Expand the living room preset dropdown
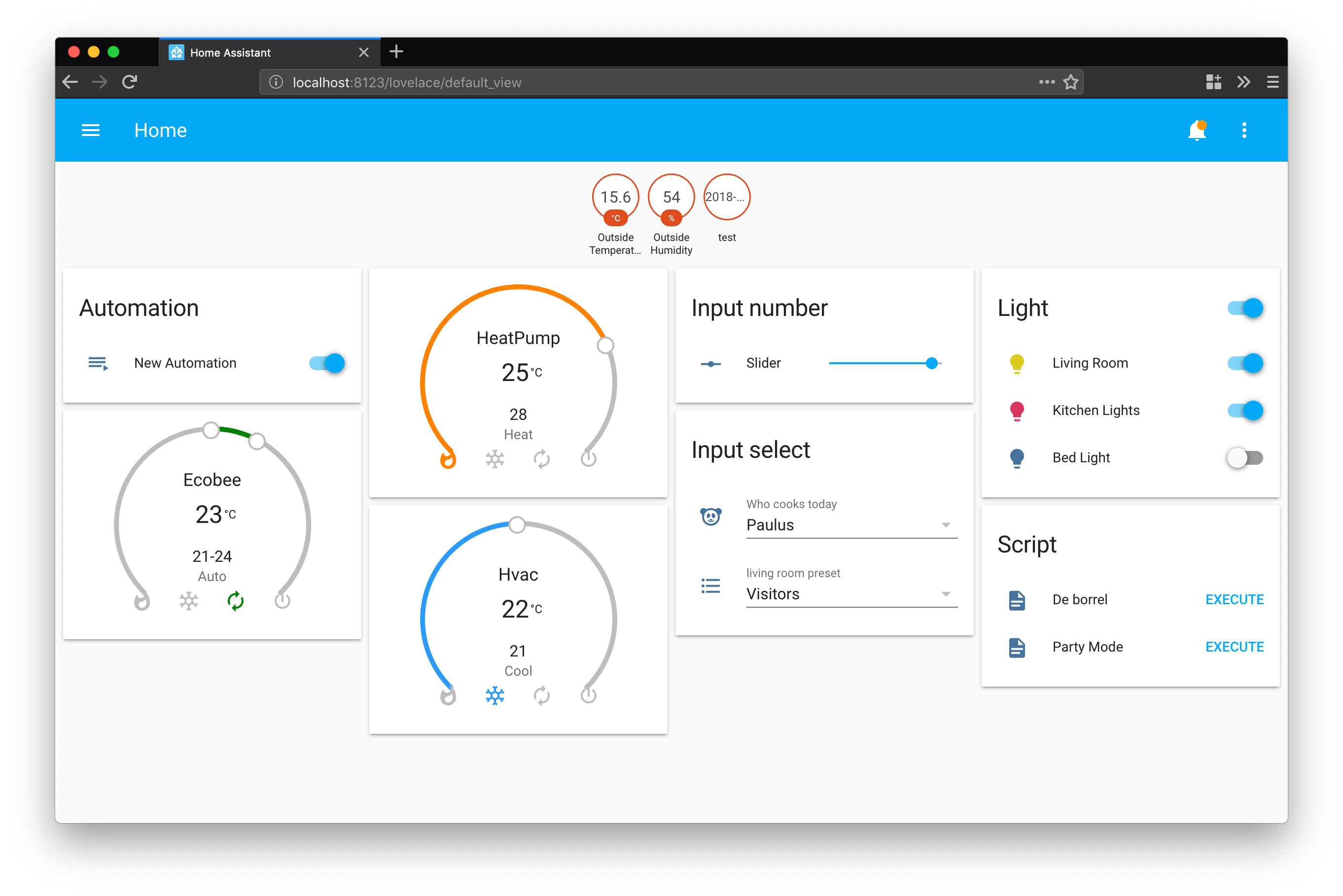1343x896 pixels. coord(850,594)
